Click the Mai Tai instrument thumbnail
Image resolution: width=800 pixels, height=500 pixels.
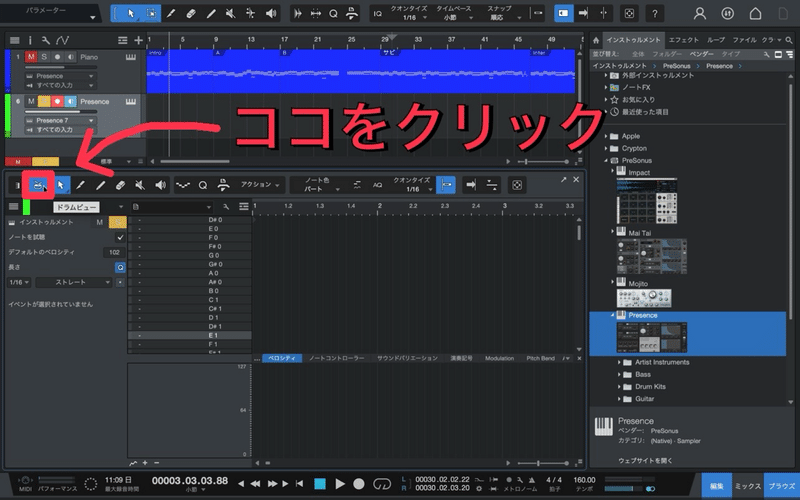click(x=652, y=257)
